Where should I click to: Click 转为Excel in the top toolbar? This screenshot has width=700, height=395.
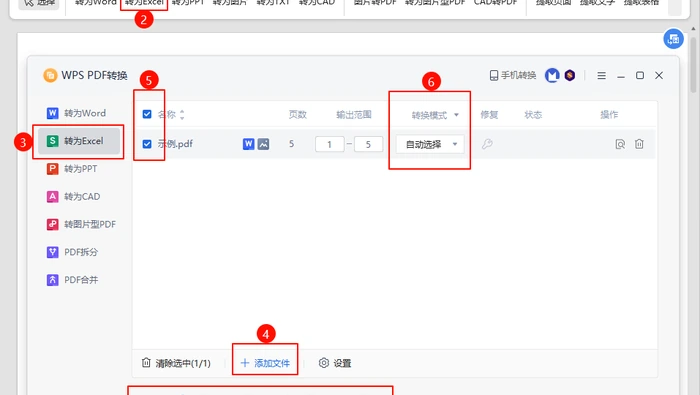pyautogui.click(x=144, y=3)
